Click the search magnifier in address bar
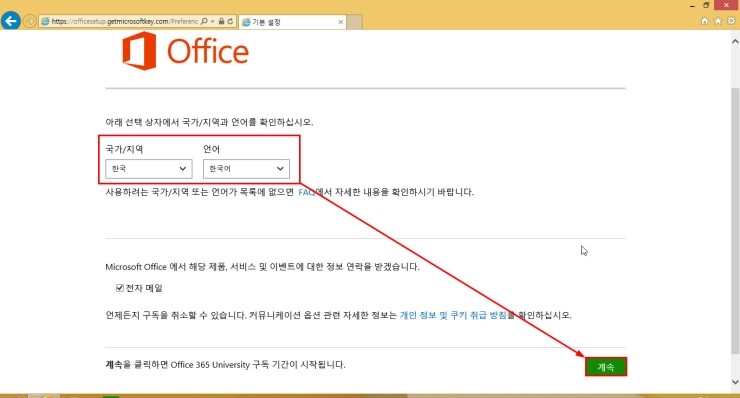The image size is (740, 398). point(204,21)
